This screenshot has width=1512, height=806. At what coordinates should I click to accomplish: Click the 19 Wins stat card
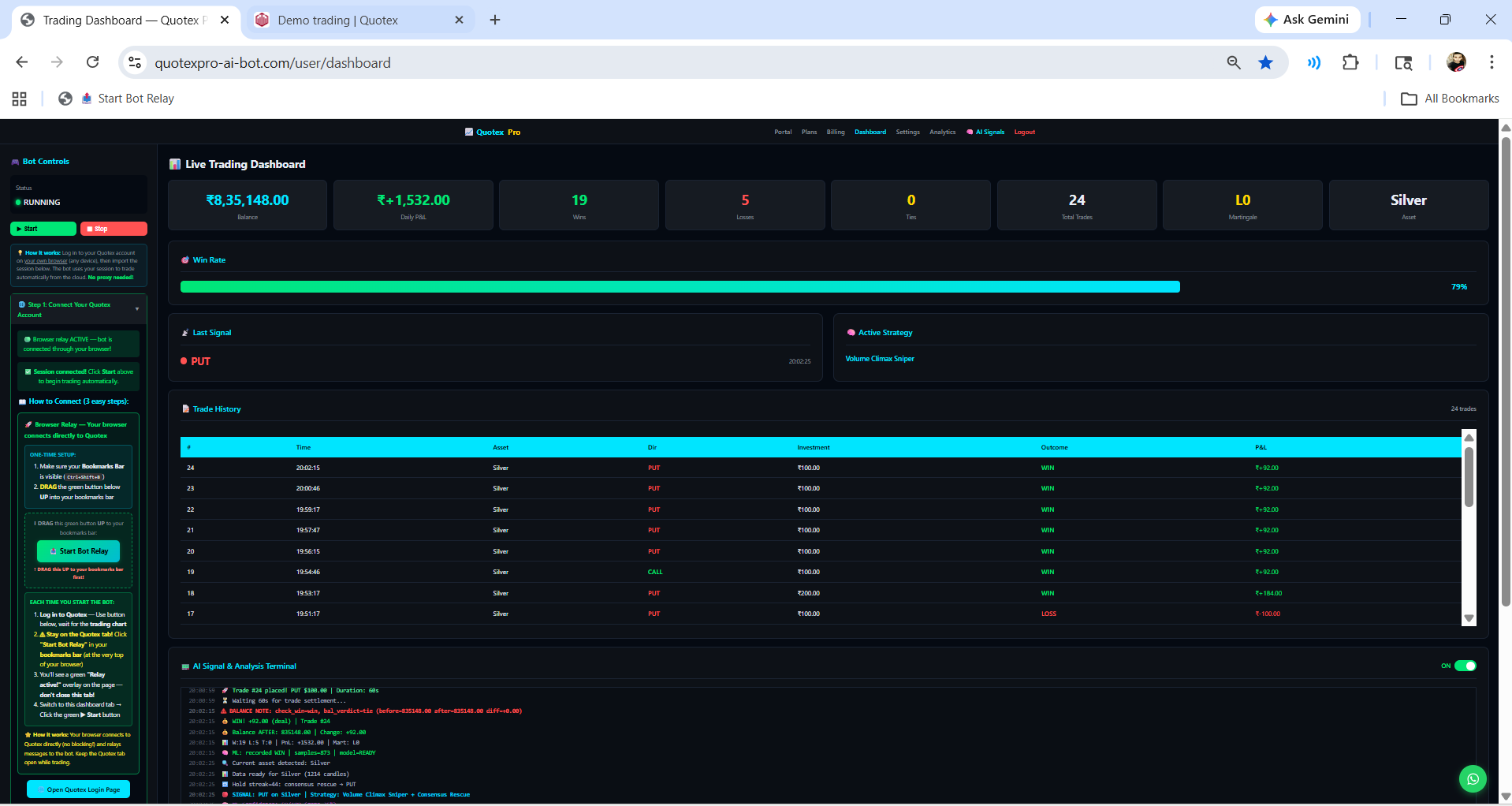pyautogui.click(x=579, y=205)
